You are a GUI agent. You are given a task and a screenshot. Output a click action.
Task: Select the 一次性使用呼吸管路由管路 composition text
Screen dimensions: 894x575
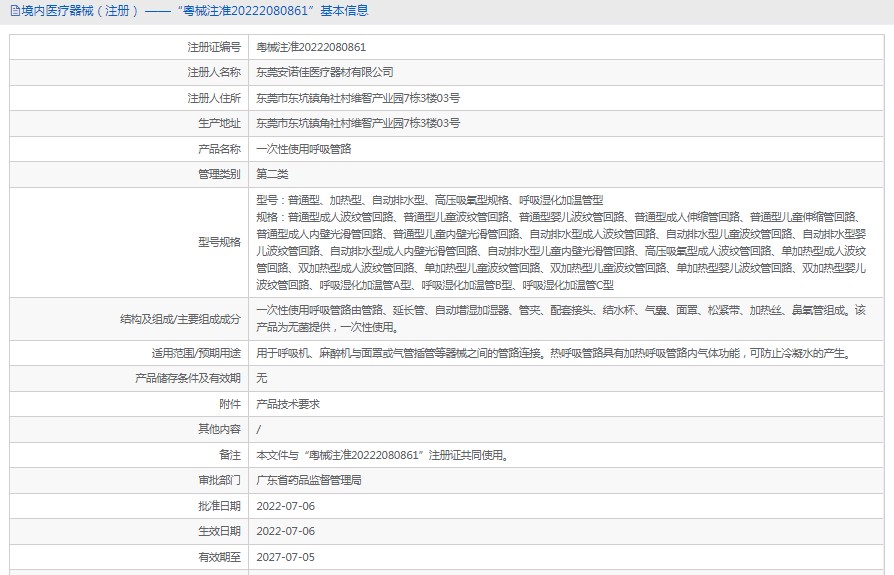click(x=561, y=319)
